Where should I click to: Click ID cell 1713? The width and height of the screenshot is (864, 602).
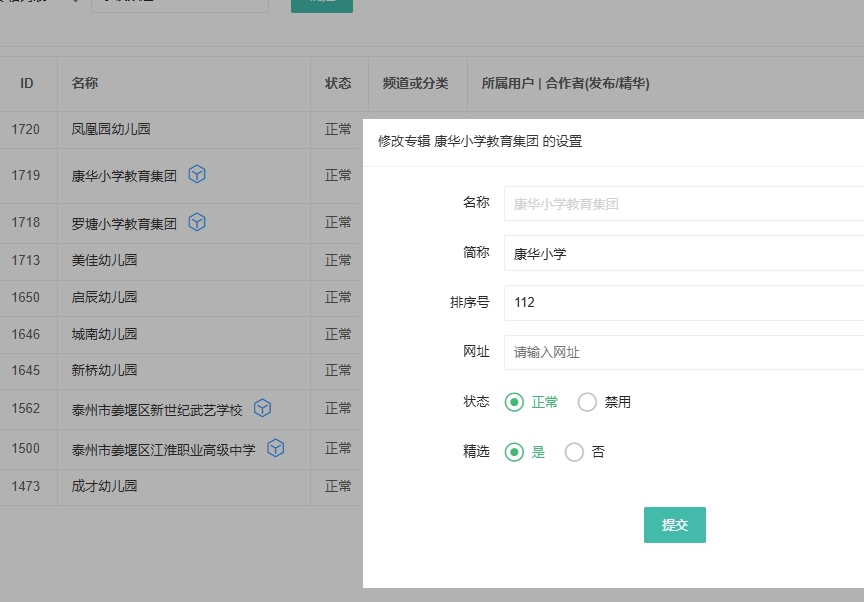point(26,260)
